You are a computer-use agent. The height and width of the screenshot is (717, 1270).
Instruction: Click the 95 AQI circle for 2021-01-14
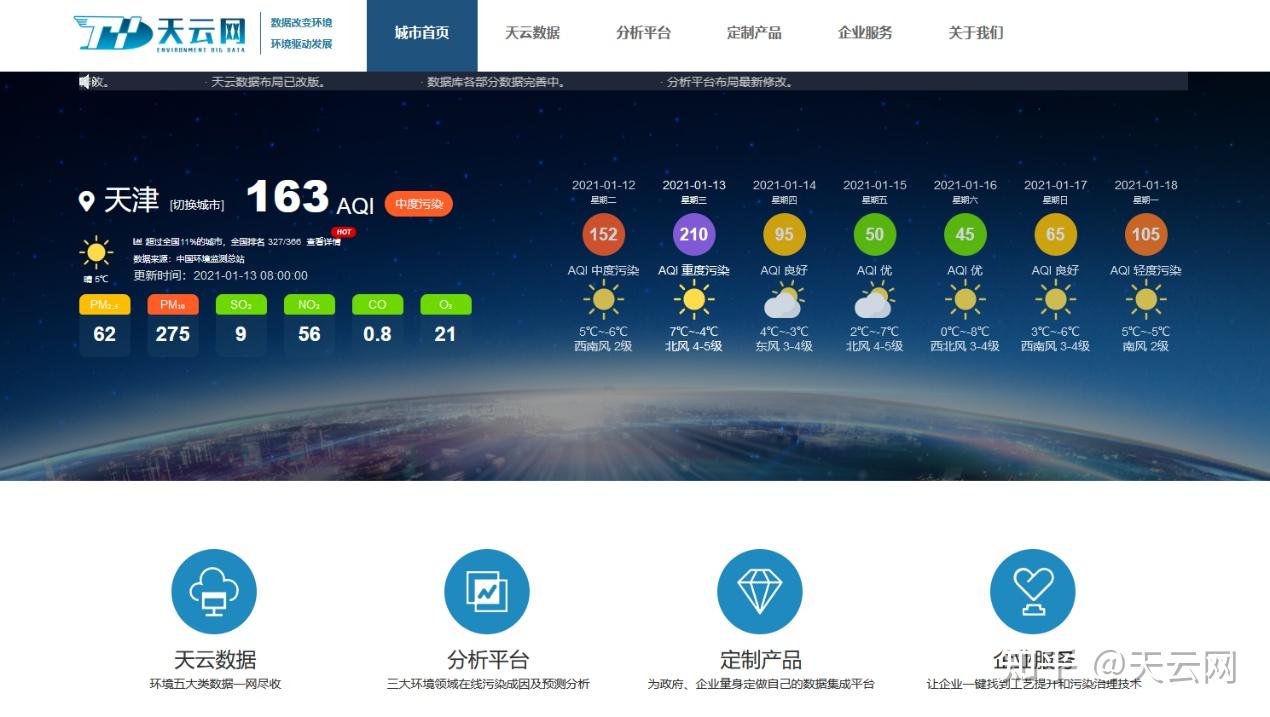tap(784, 235)
